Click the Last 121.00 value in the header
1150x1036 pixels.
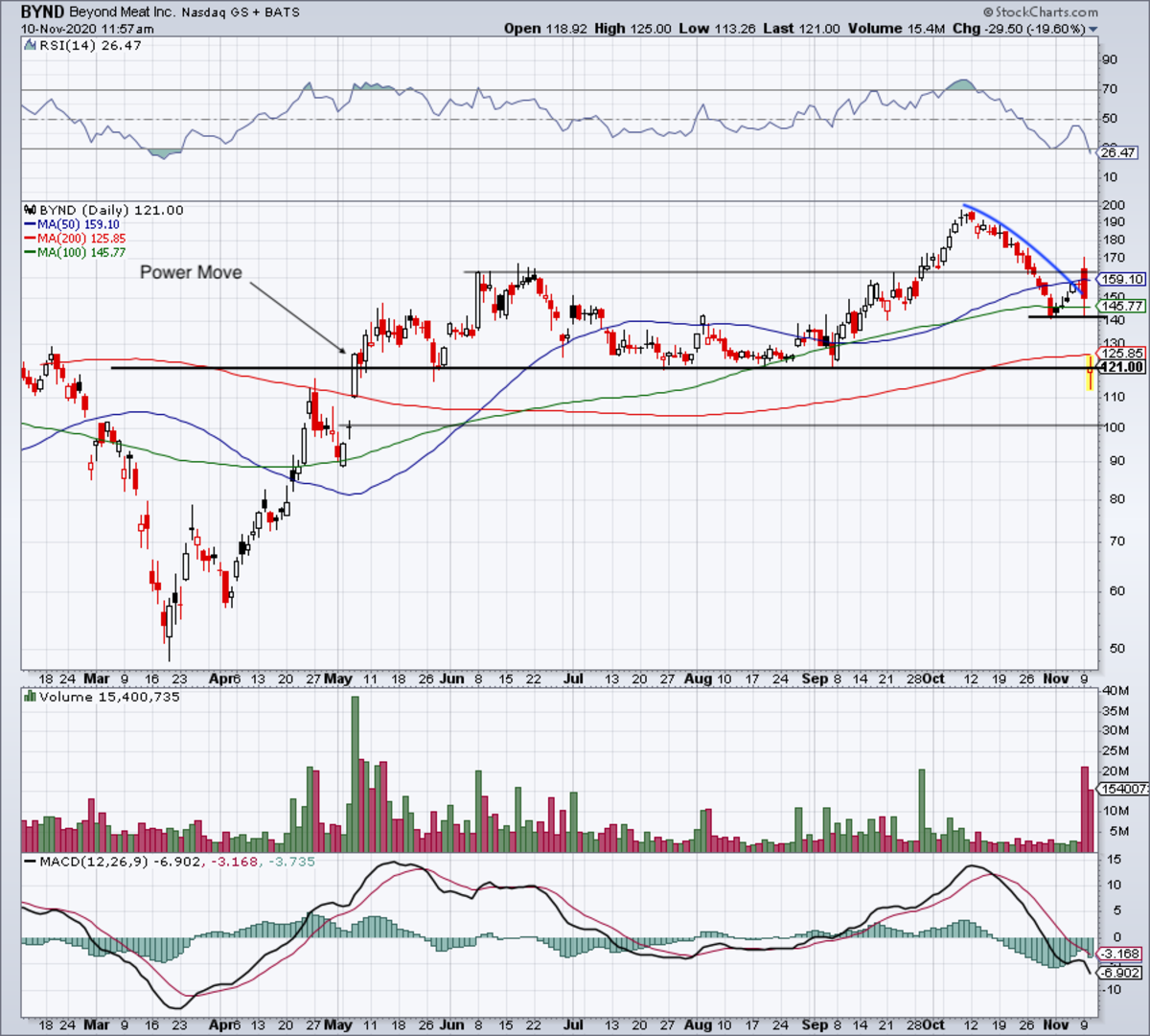point(802,29)
